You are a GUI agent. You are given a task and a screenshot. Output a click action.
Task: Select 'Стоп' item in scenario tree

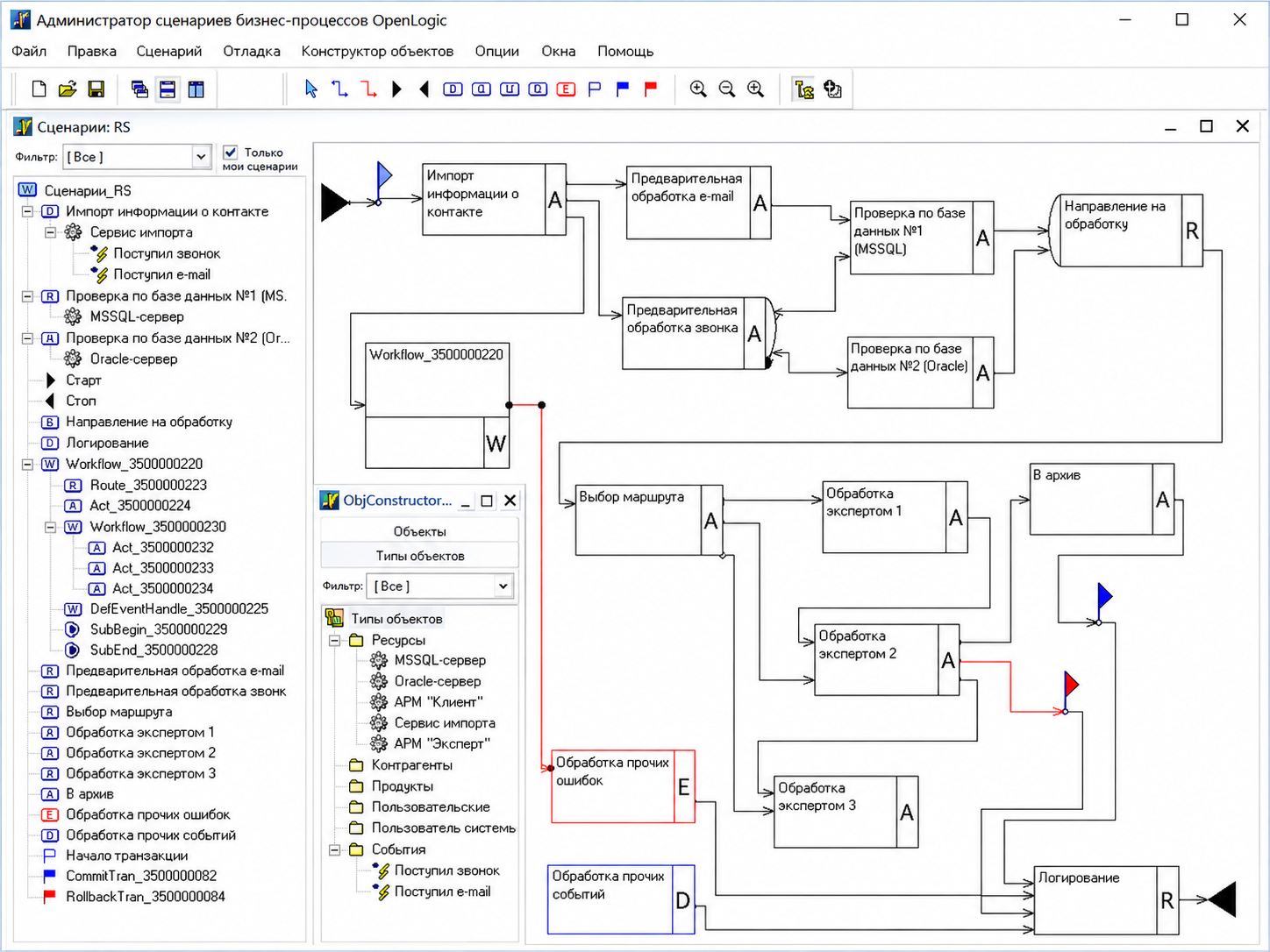(x=81, y=401)
